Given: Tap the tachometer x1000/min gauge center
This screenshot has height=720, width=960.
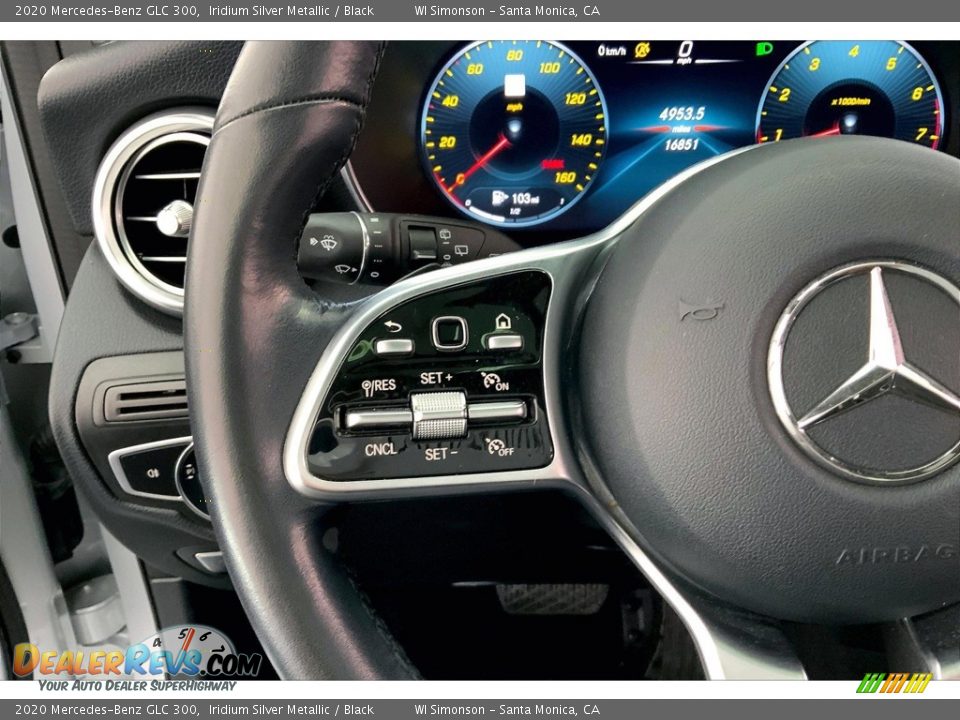Looking at the screenshot, I should [x=849, y=120].
